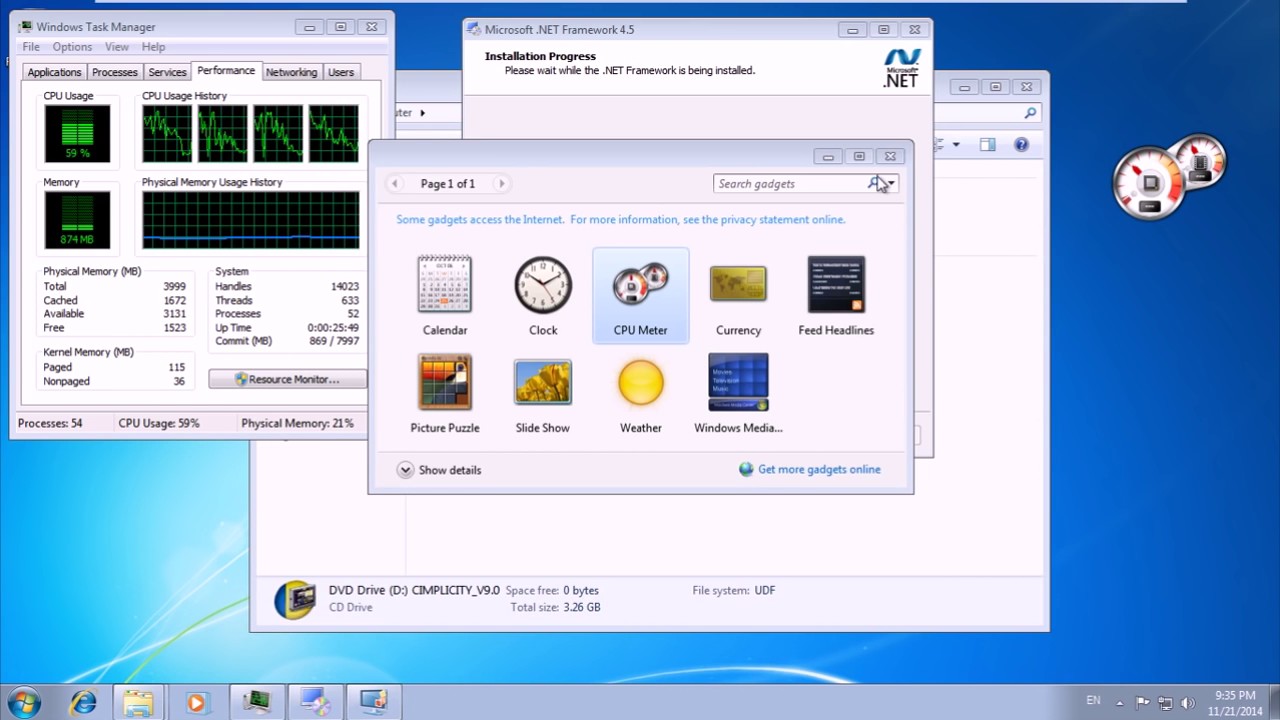Image resolution: width=1280 pixels, height=720 pixels.
Task: Click the Page 1 of 1 label
Action: pyautogui.click(x=448, y=184)
